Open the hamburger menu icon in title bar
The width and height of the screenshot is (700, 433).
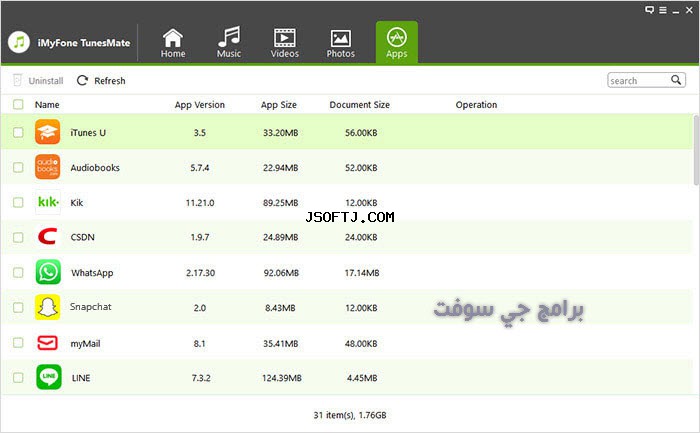pos(663,10)
